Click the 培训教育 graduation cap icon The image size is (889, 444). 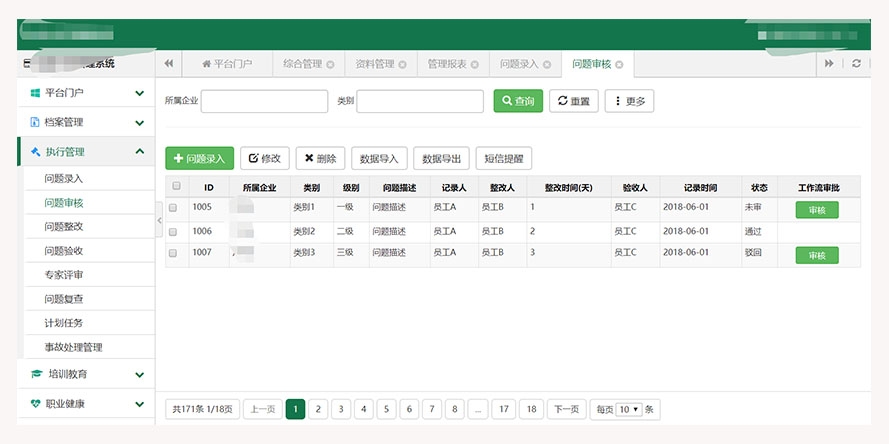[x=36, y=374]
